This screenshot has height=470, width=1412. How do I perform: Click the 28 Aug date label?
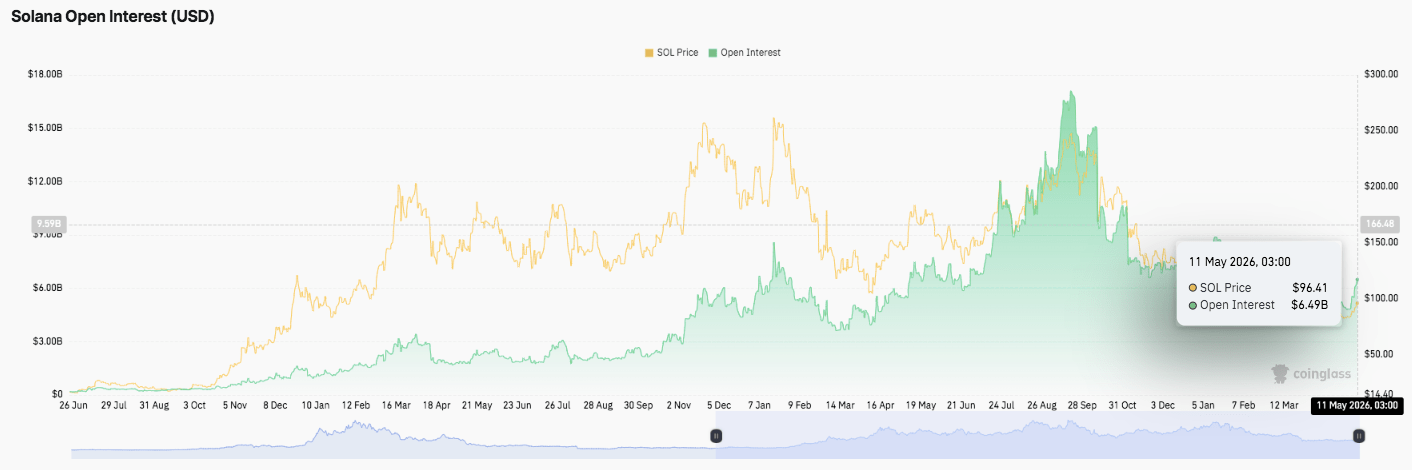pos(598,405)
